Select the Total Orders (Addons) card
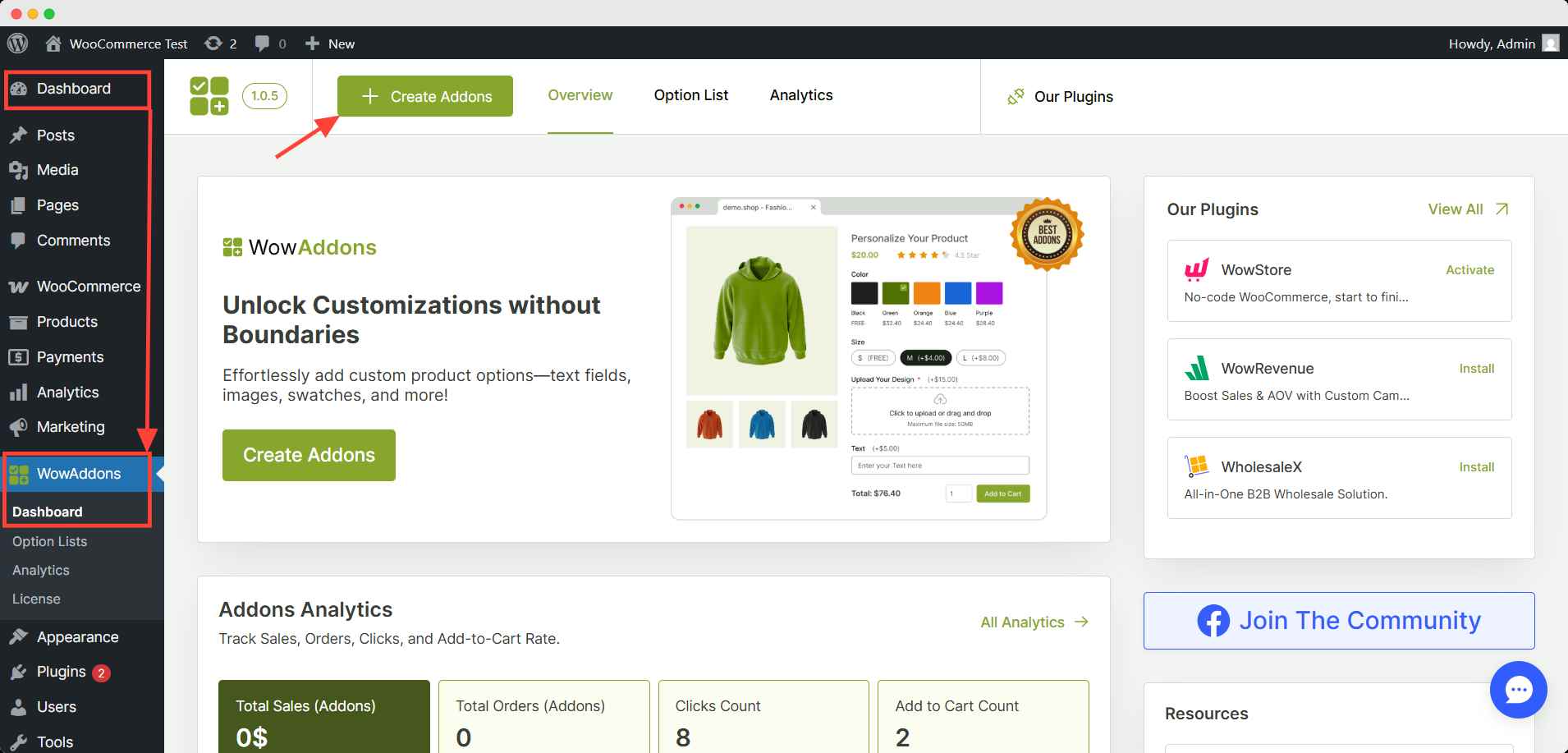Viewport: 1568px width, 753px height. click(543, 716)
